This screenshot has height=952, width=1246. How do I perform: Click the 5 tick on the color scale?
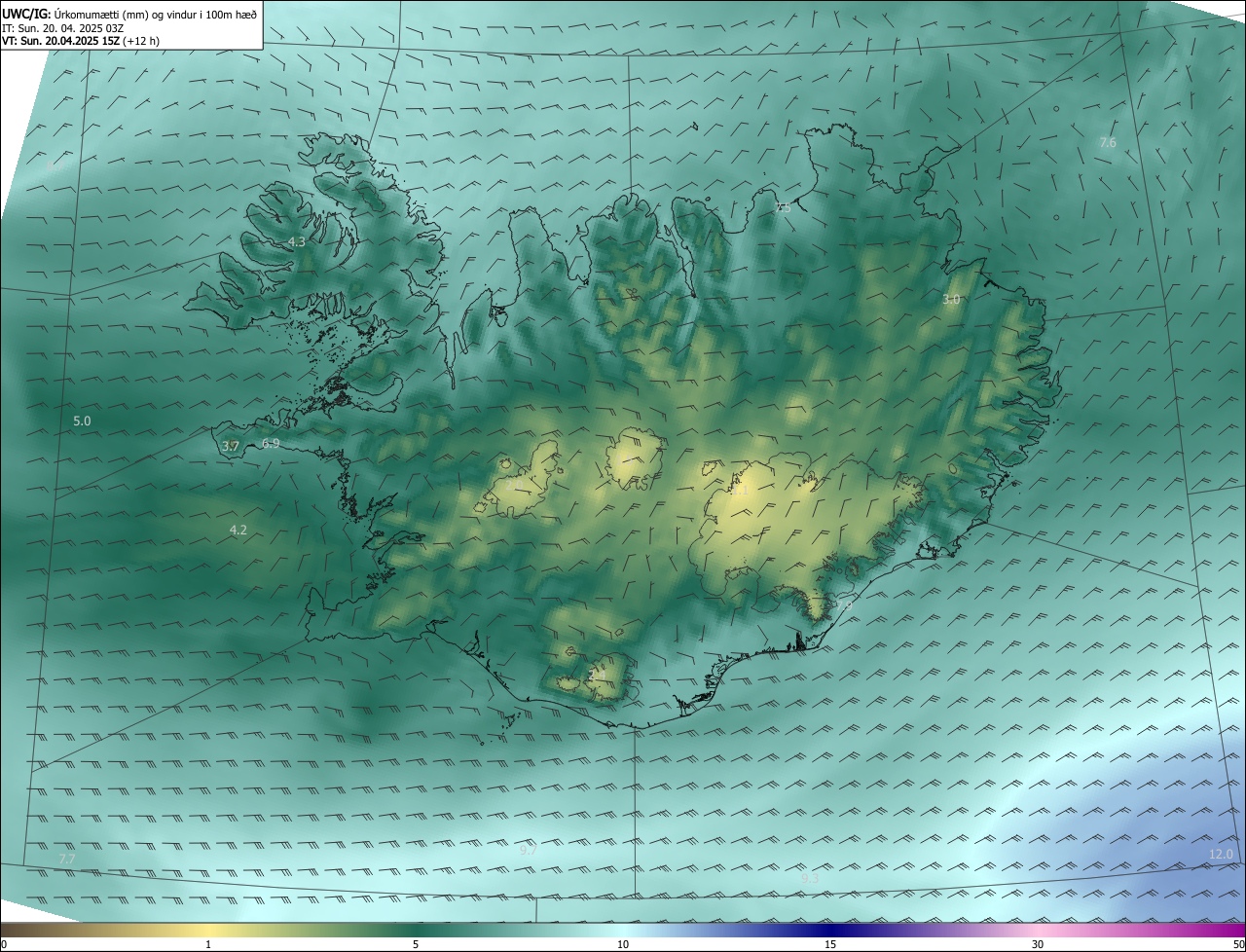click(416, 944)
